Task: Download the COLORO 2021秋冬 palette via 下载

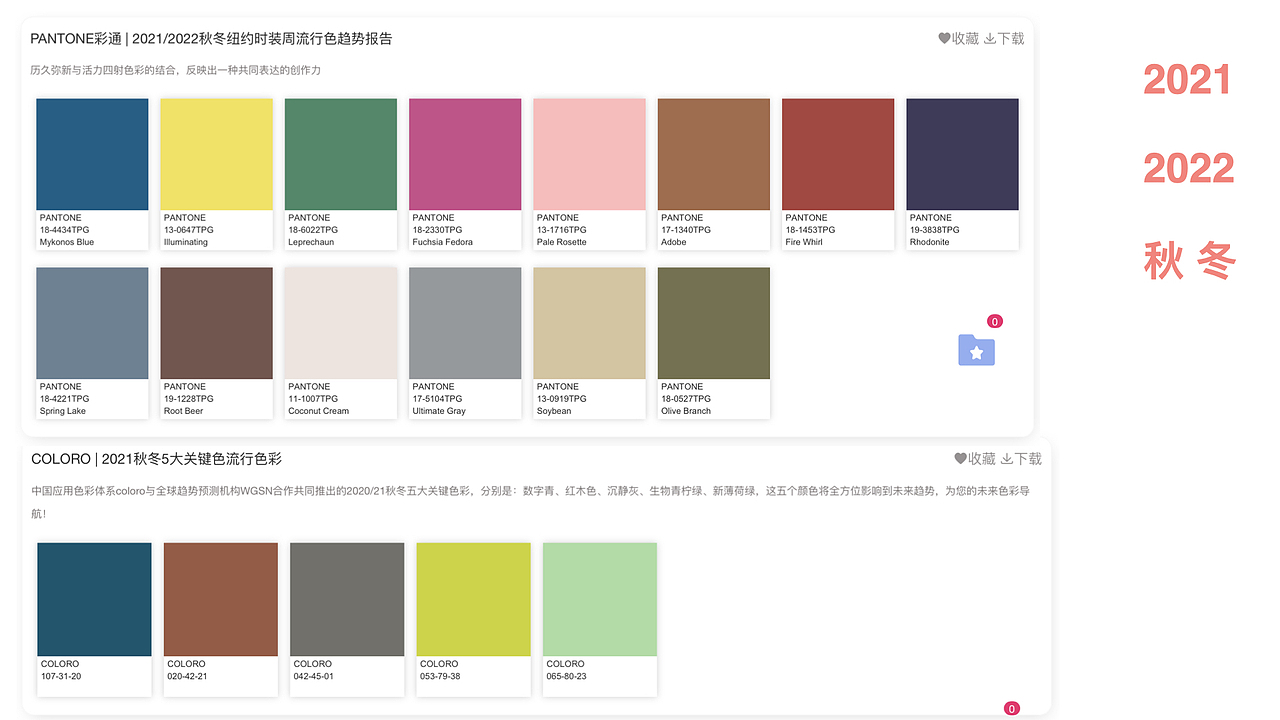Action: 1022,459
